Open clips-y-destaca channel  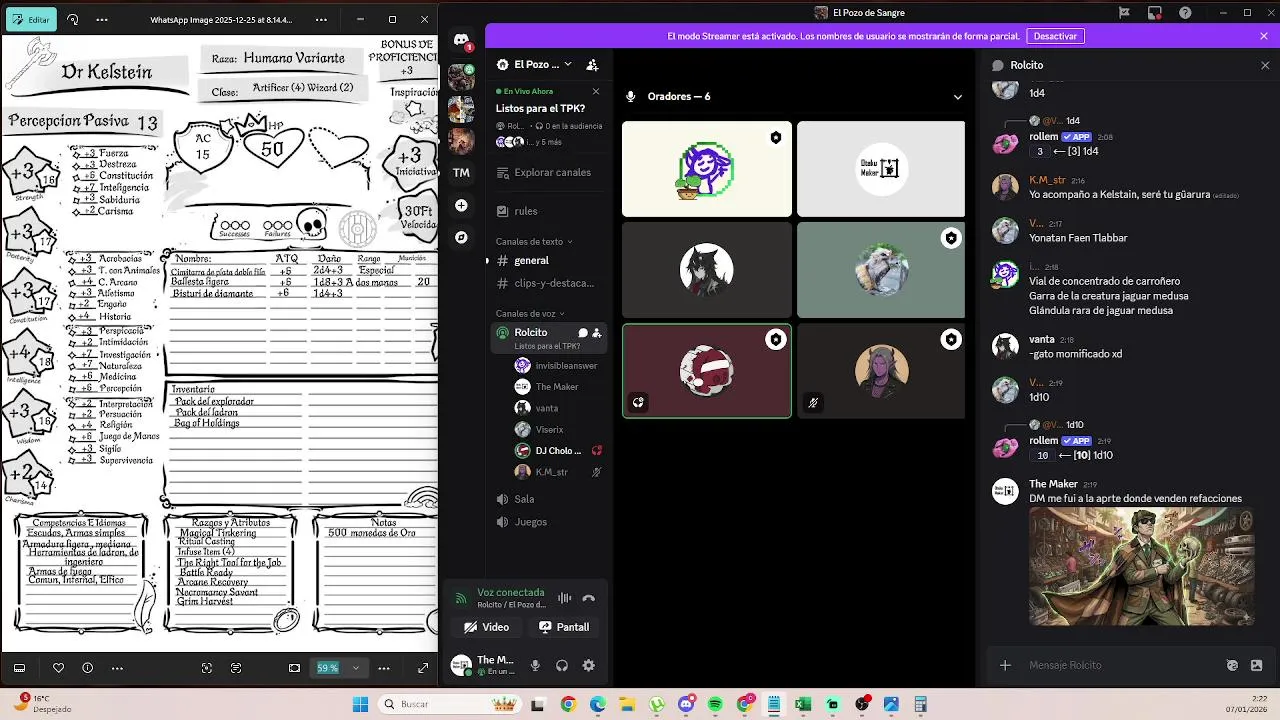tap(547, 283)
